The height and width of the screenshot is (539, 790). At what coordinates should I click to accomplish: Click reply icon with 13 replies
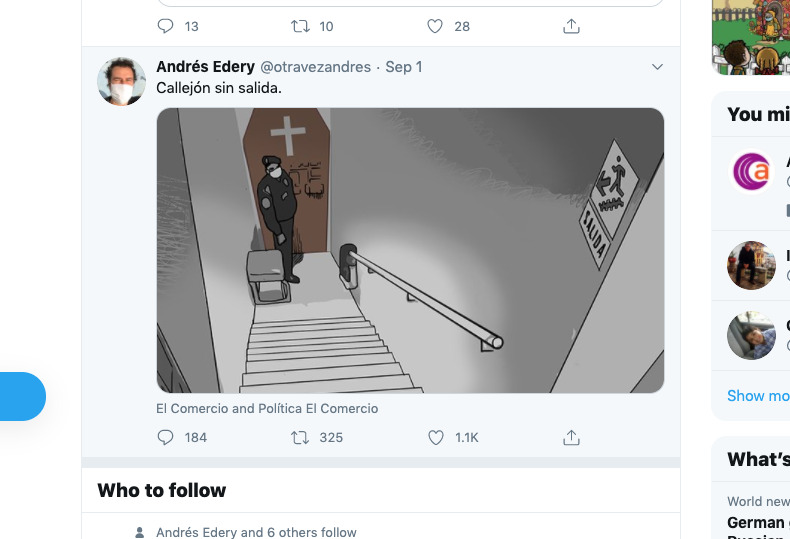point(166,26)
